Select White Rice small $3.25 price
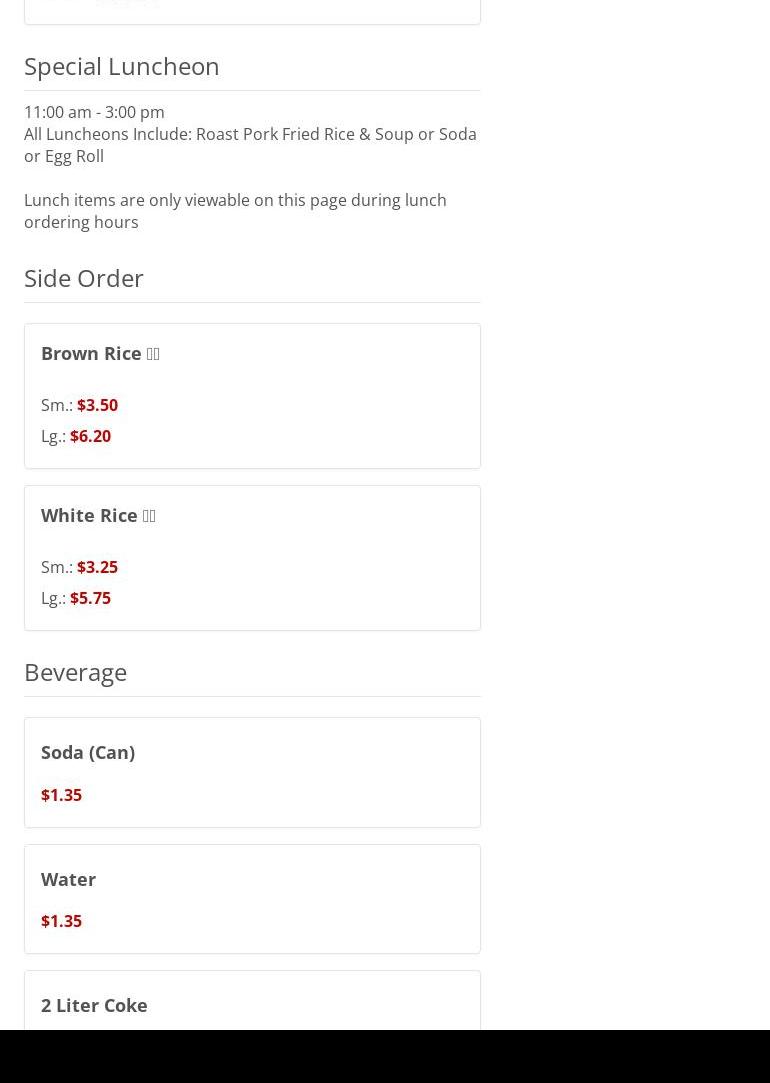Screen dimensions: 770x1083 [97, 567]
